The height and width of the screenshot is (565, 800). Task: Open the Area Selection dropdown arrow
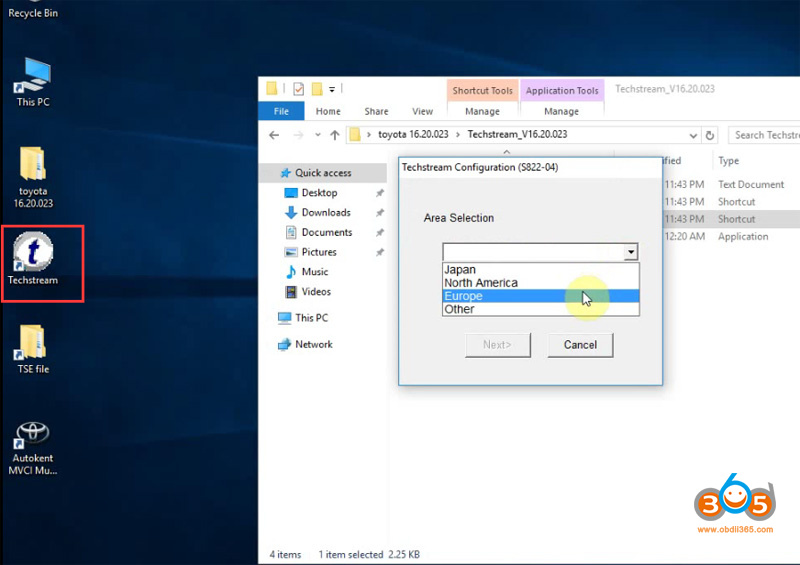tap(630, 253)
